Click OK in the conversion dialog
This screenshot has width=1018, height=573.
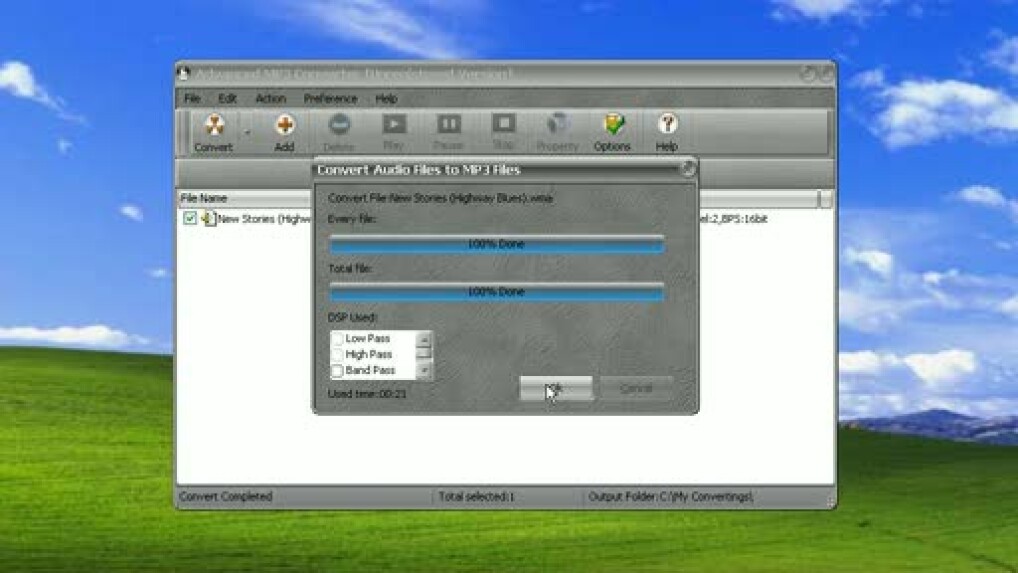[x=556, y=388]
